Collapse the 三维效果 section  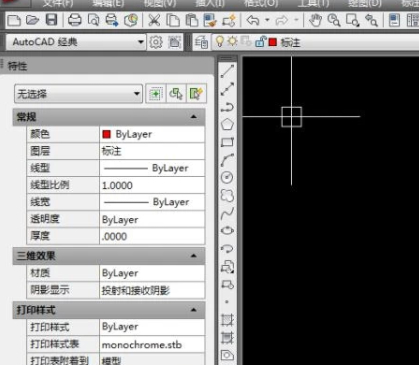[193, 256]
